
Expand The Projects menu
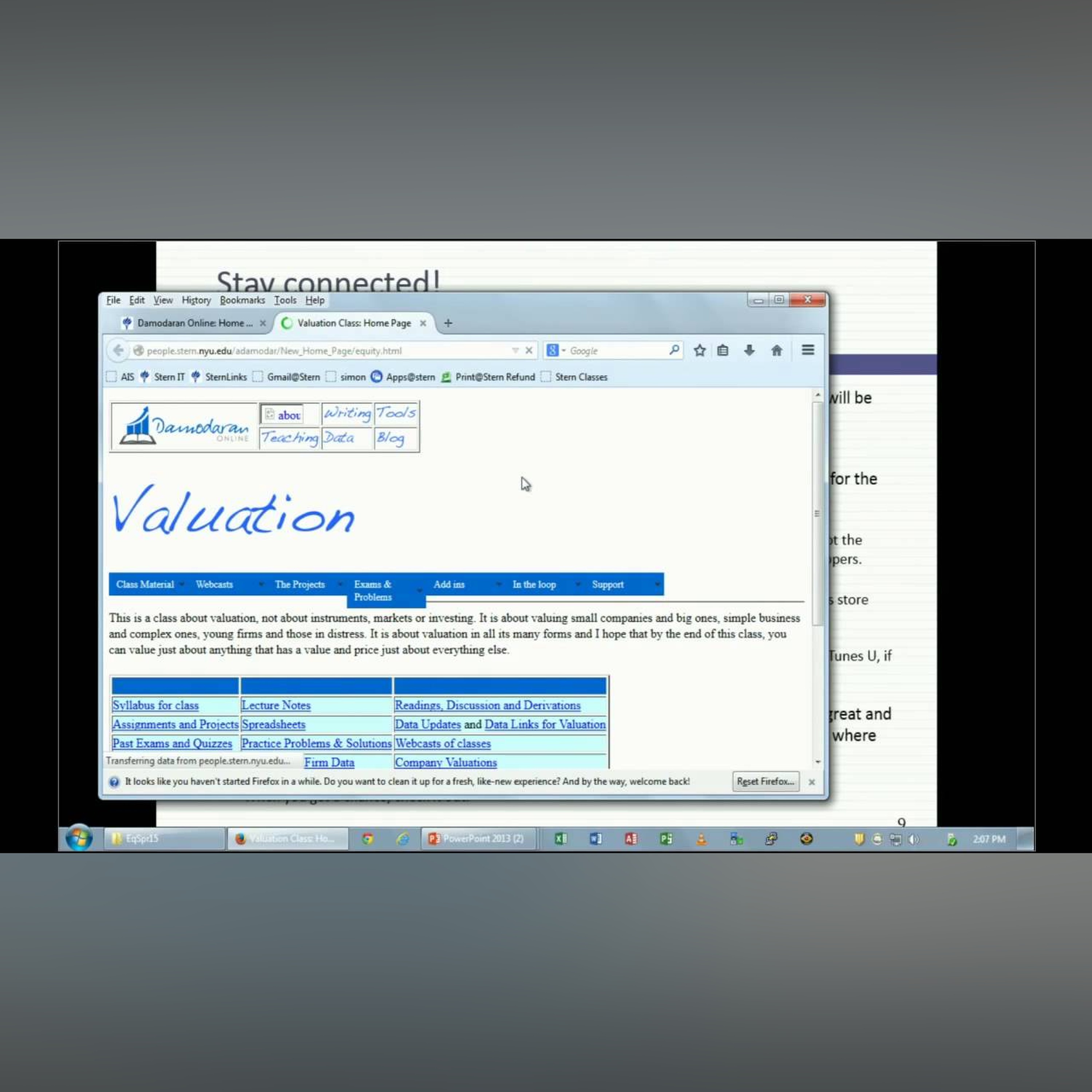click(x=308, y=585)
